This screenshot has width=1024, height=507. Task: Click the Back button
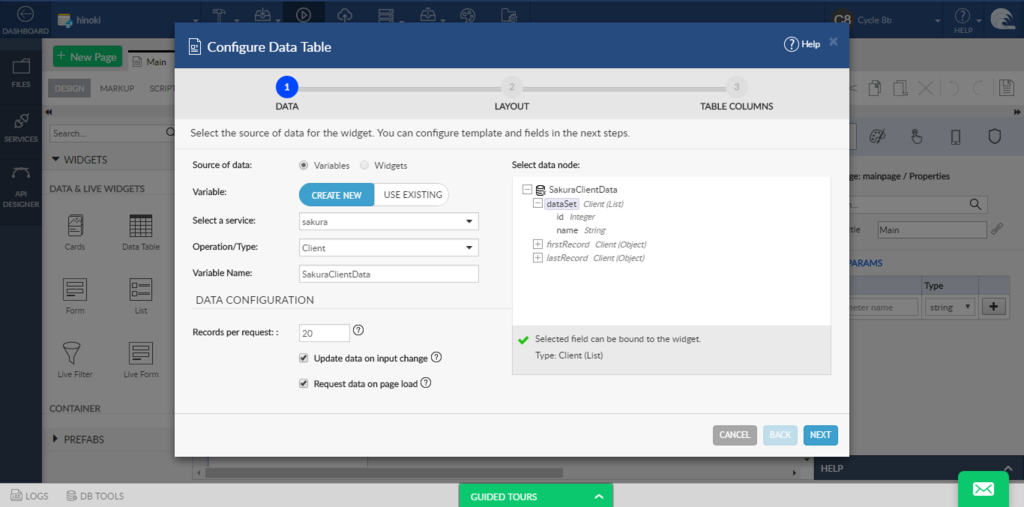[780, 435]
